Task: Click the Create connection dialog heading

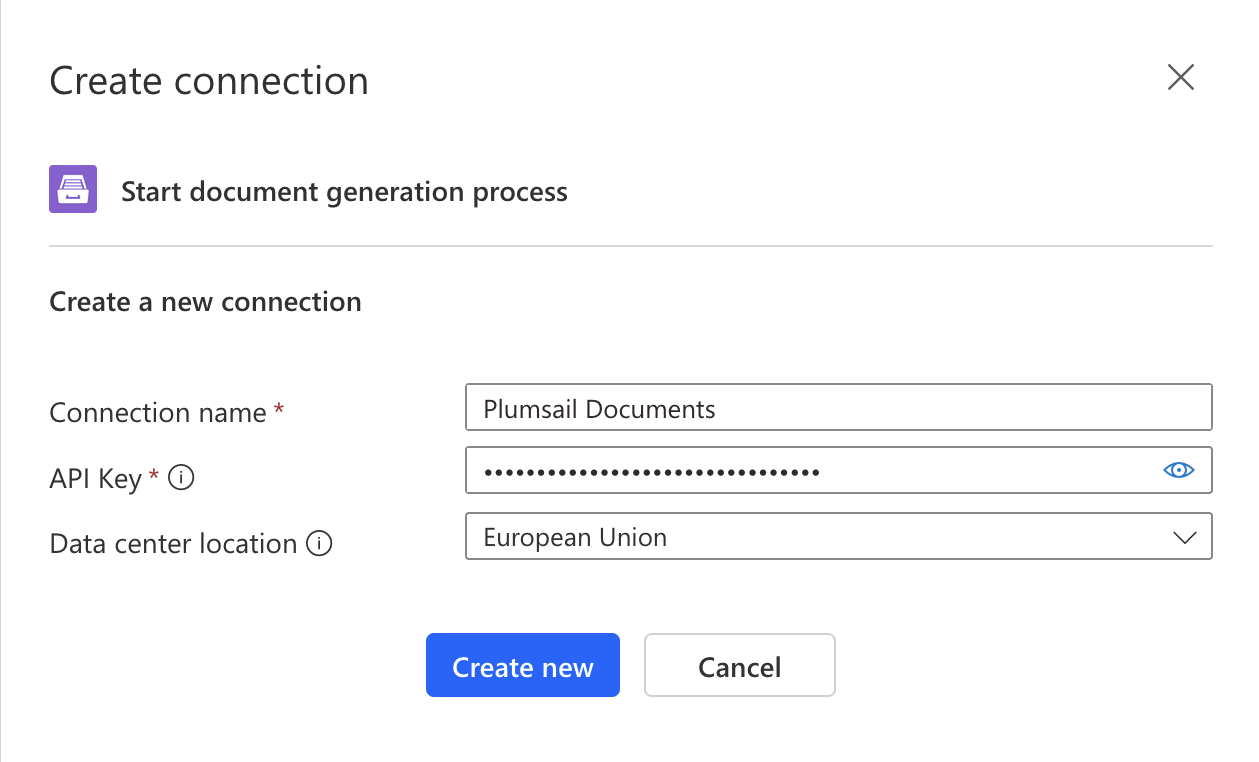Action: (x=209, y=81)
